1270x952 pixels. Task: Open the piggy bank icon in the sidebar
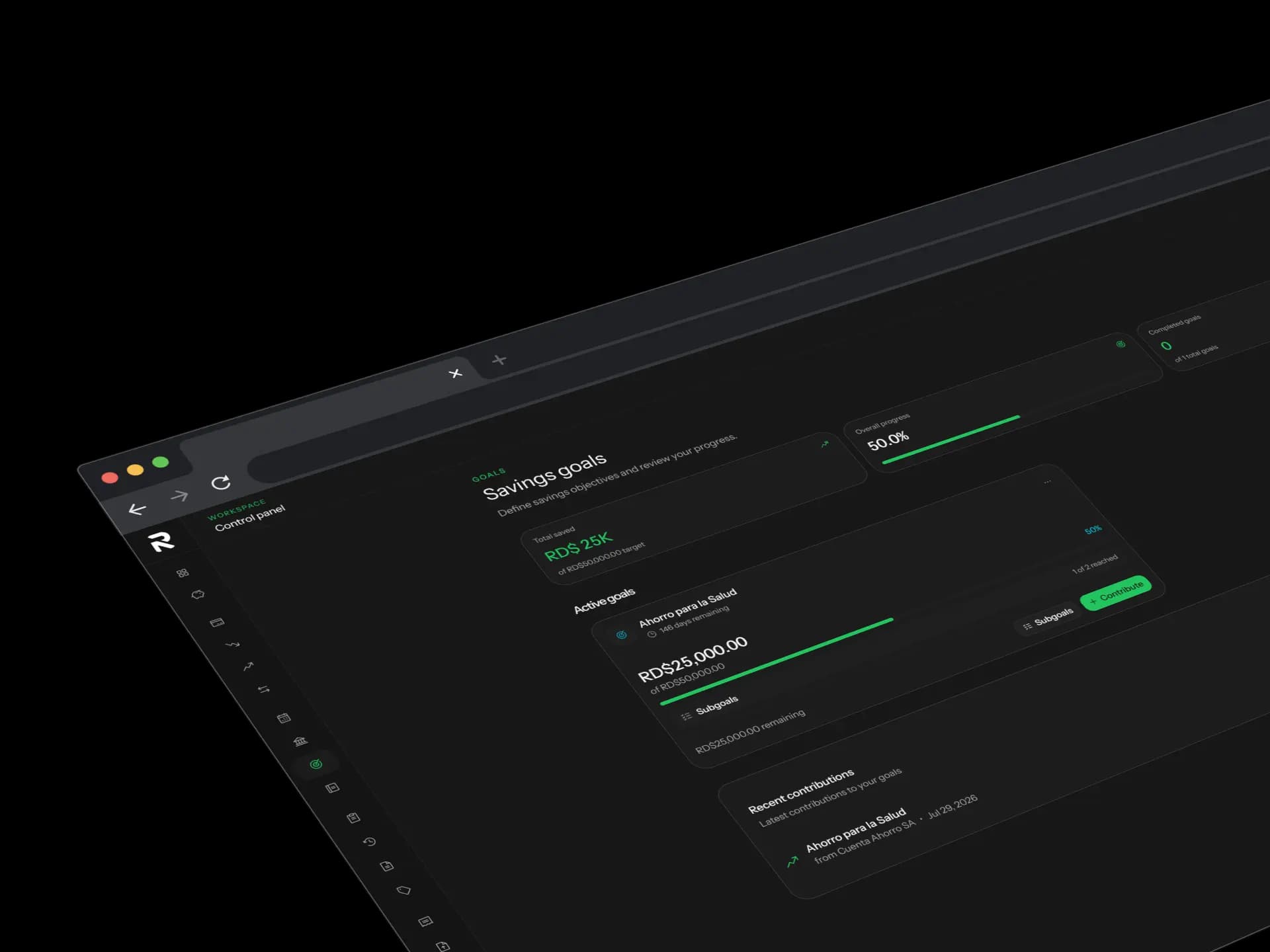198,595
